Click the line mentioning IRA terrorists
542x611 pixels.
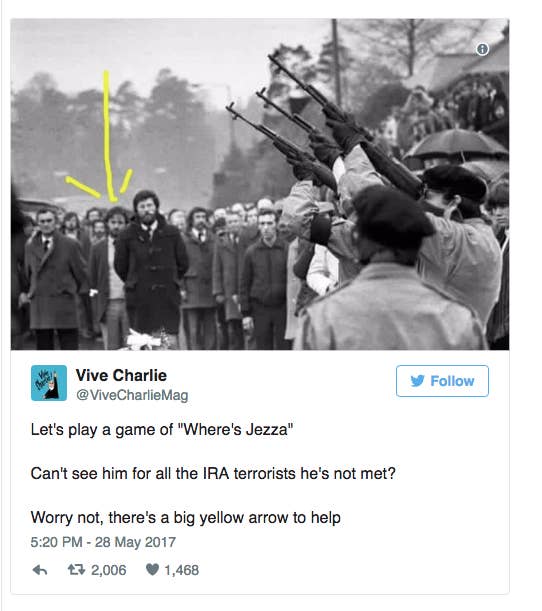213,474
